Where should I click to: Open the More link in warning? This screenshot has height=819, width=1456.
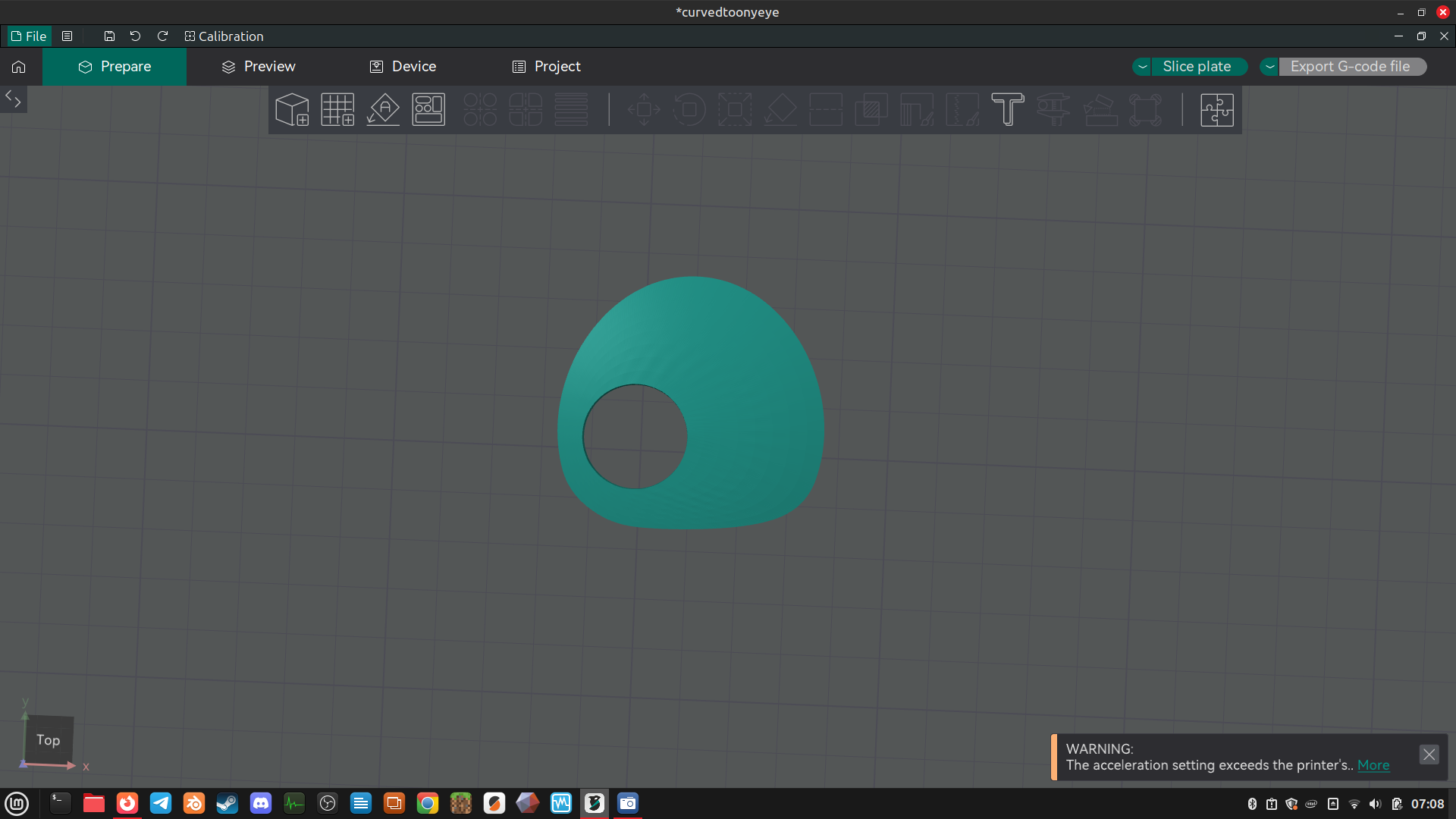click(1373, 765)
